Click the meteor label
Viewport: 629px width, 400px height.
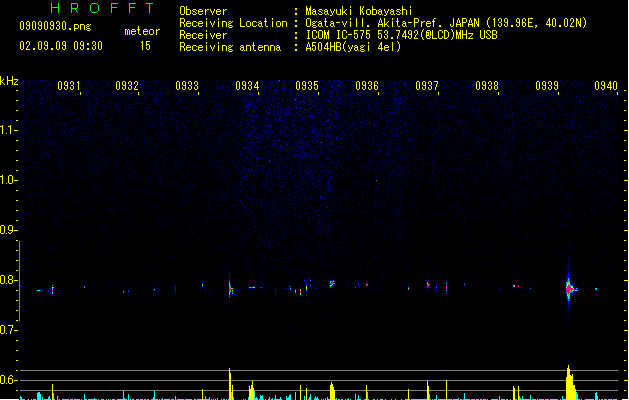tap(142, 31)
